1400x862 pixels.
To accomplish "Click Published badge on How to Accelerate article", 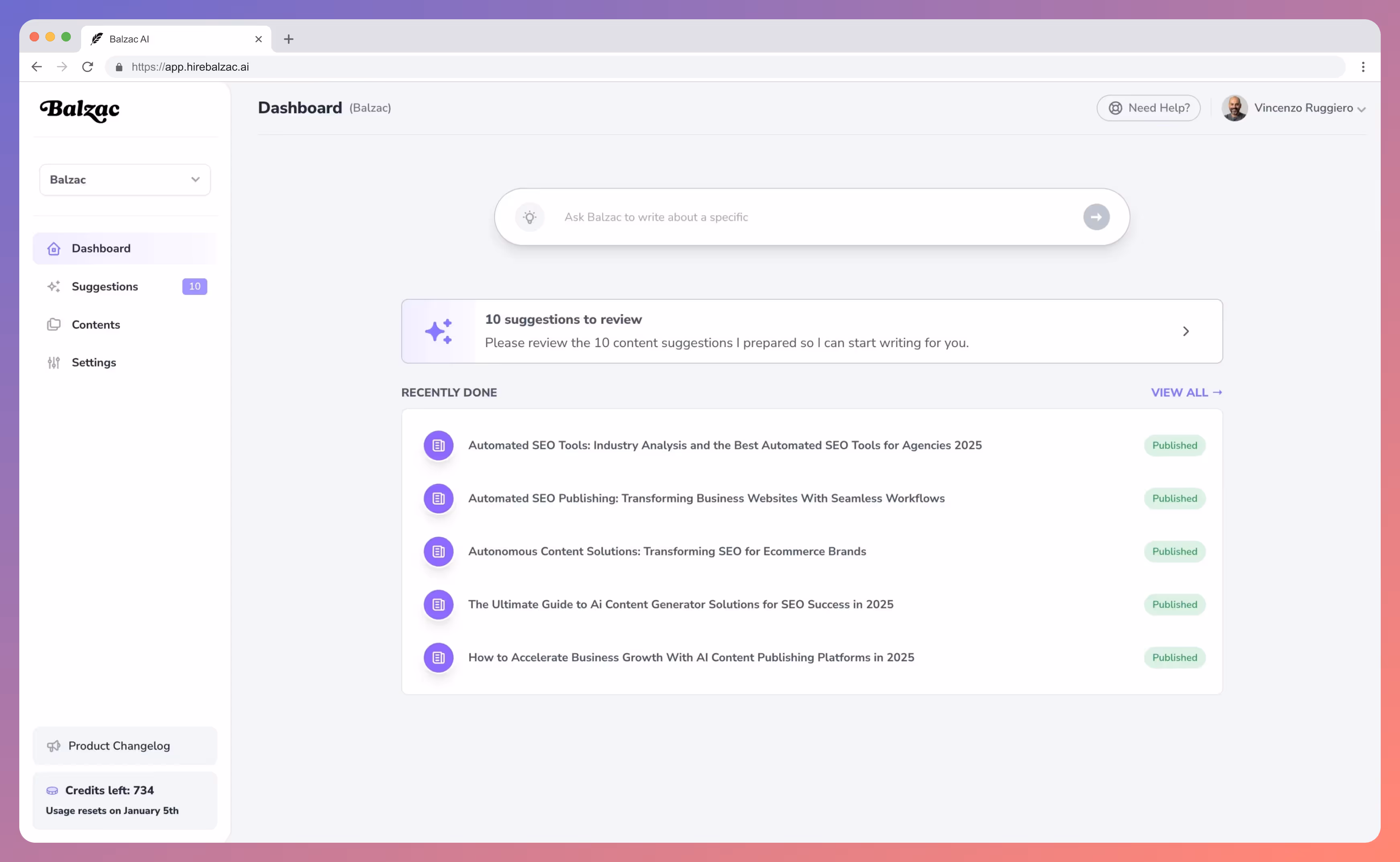I will coord(1174,657).
